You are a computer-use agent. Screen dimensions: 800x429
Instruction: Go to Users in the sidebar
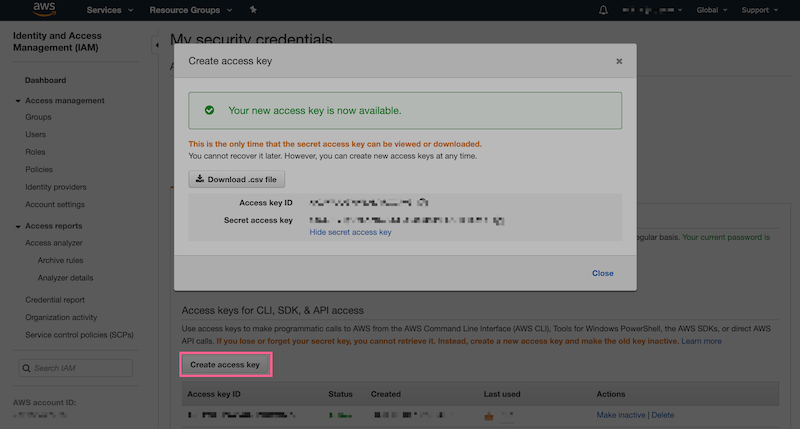coord(36,134)
